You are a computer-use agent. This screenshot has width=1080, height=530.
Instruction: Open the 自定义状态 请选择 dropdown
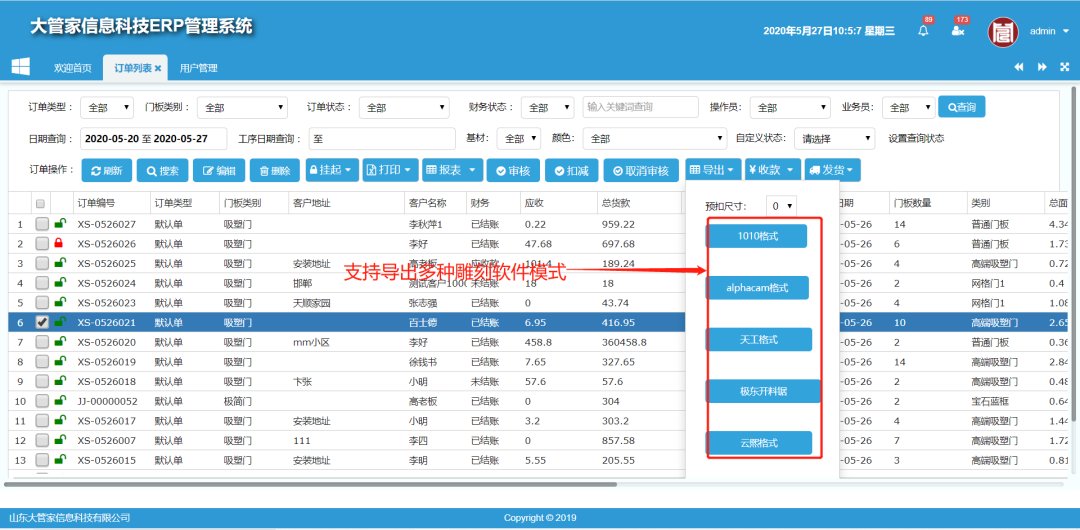pyautogui.click(x=837, y=139)
